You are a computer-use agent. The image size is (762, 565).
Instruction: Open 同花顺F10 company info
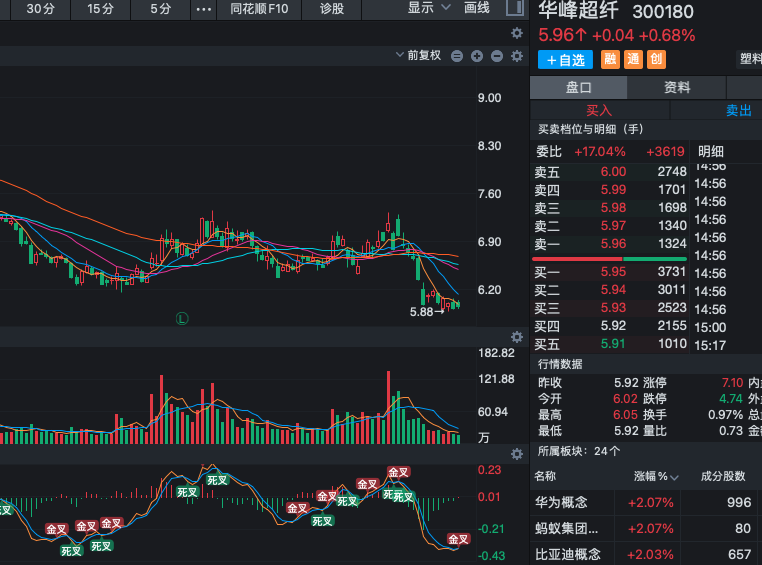click(259, 9)
